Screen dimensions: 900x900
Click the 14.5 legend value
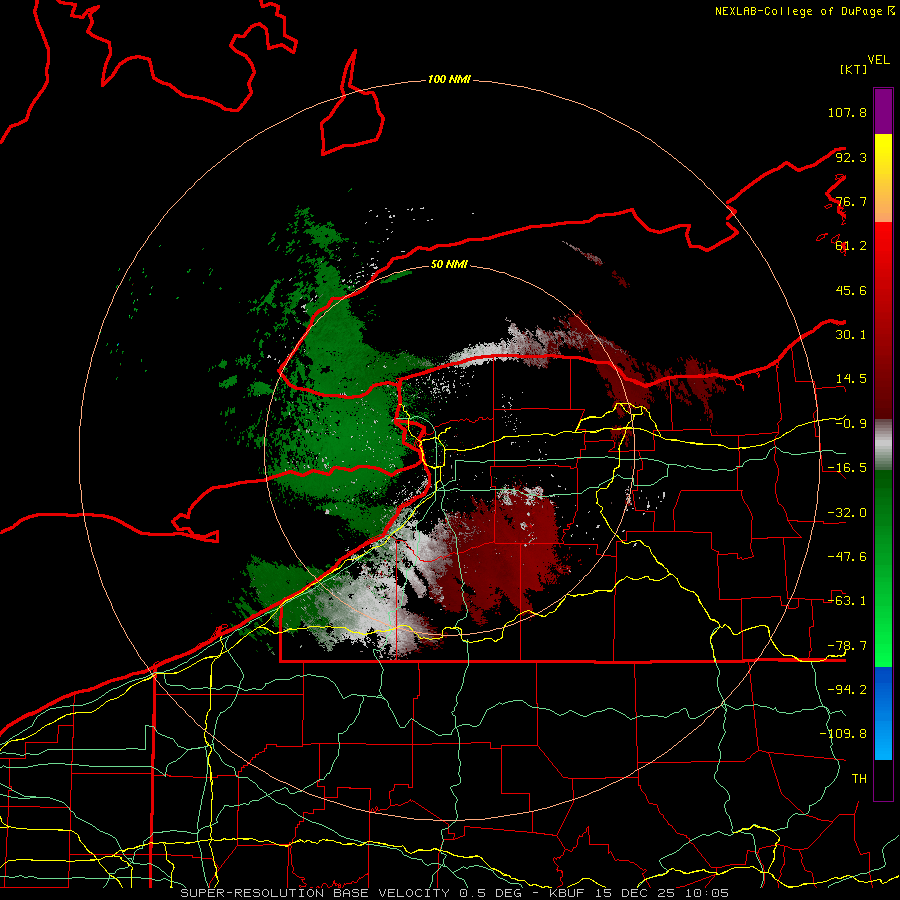click(x=851, y=379)
